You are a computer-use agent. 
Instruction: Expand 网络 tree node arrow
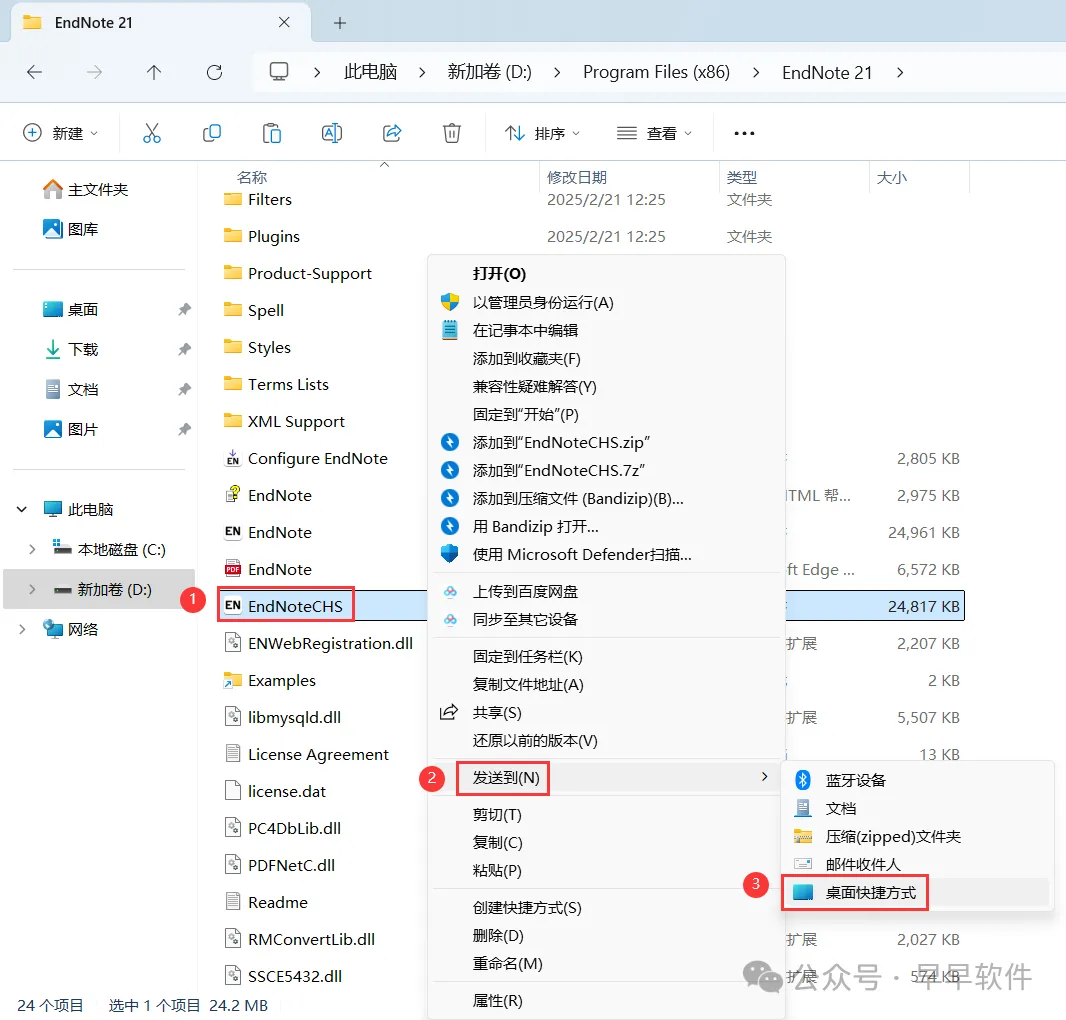tap(22, 630)
